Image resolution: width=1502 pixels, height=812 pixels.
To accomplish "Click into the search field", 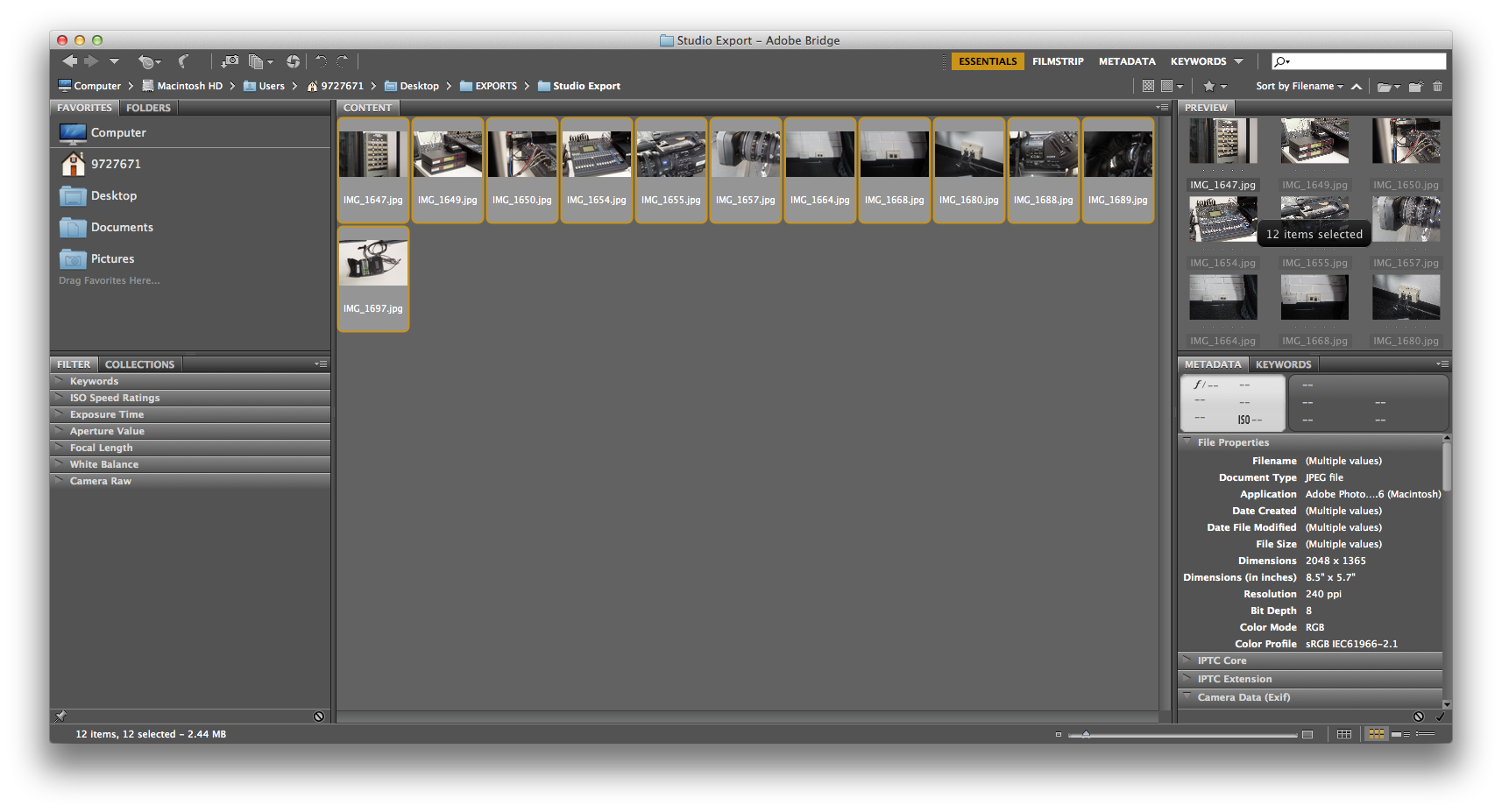I will tap(1358, 61).
